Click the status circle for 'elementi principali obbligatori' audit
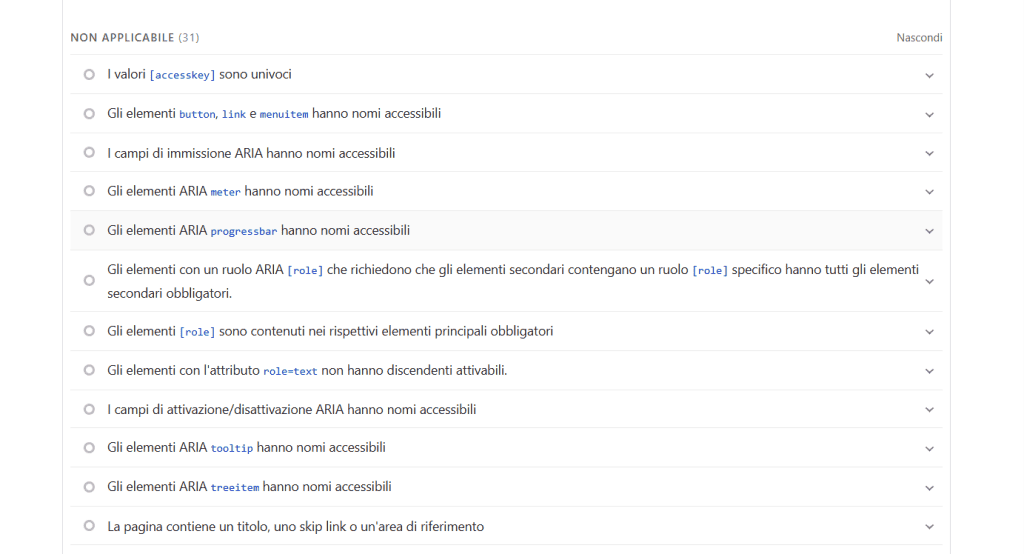The width and height of the screenshot is (1024, 554). (x=89, y=331)
